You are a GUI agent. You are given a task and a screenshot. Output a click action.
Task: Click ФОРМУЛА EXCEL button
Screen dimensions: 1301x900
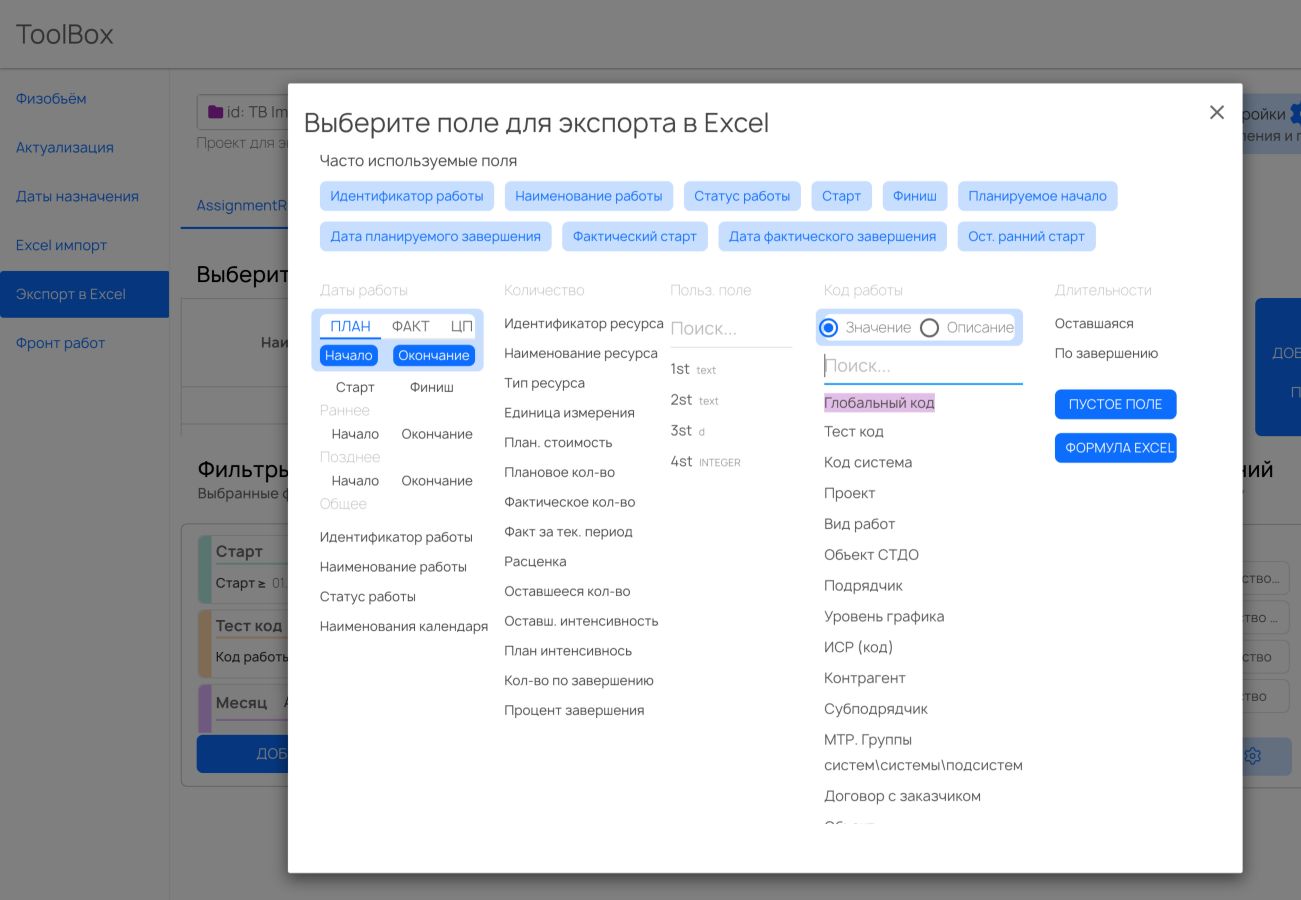coord(1115,448)
